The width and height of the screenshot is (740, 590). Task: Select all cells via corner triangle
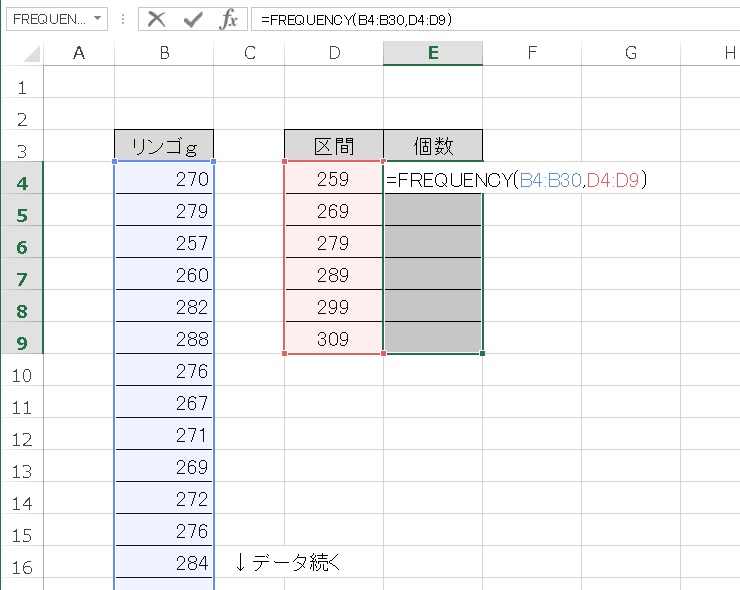(x=32, y=53)
